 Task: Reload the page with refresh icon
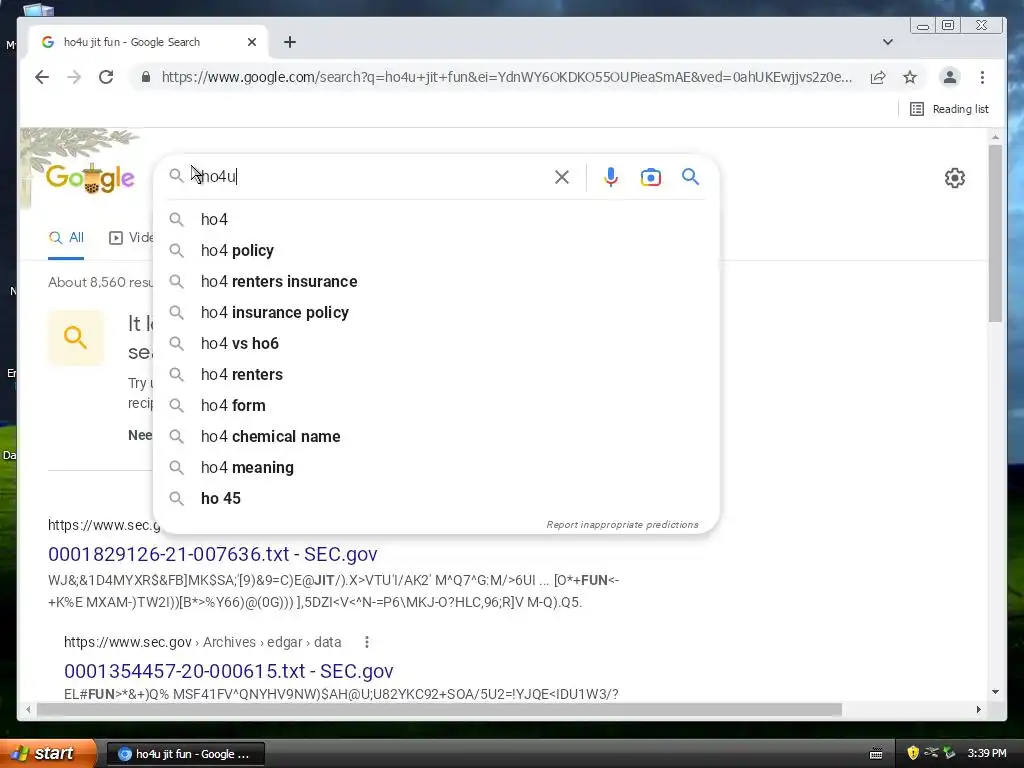[106, 77]
